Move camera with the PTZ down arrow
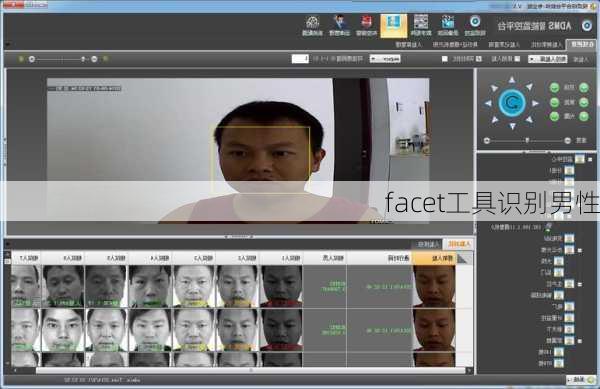Viewport: 600px width, 389px height. click(x=512, y=126)
